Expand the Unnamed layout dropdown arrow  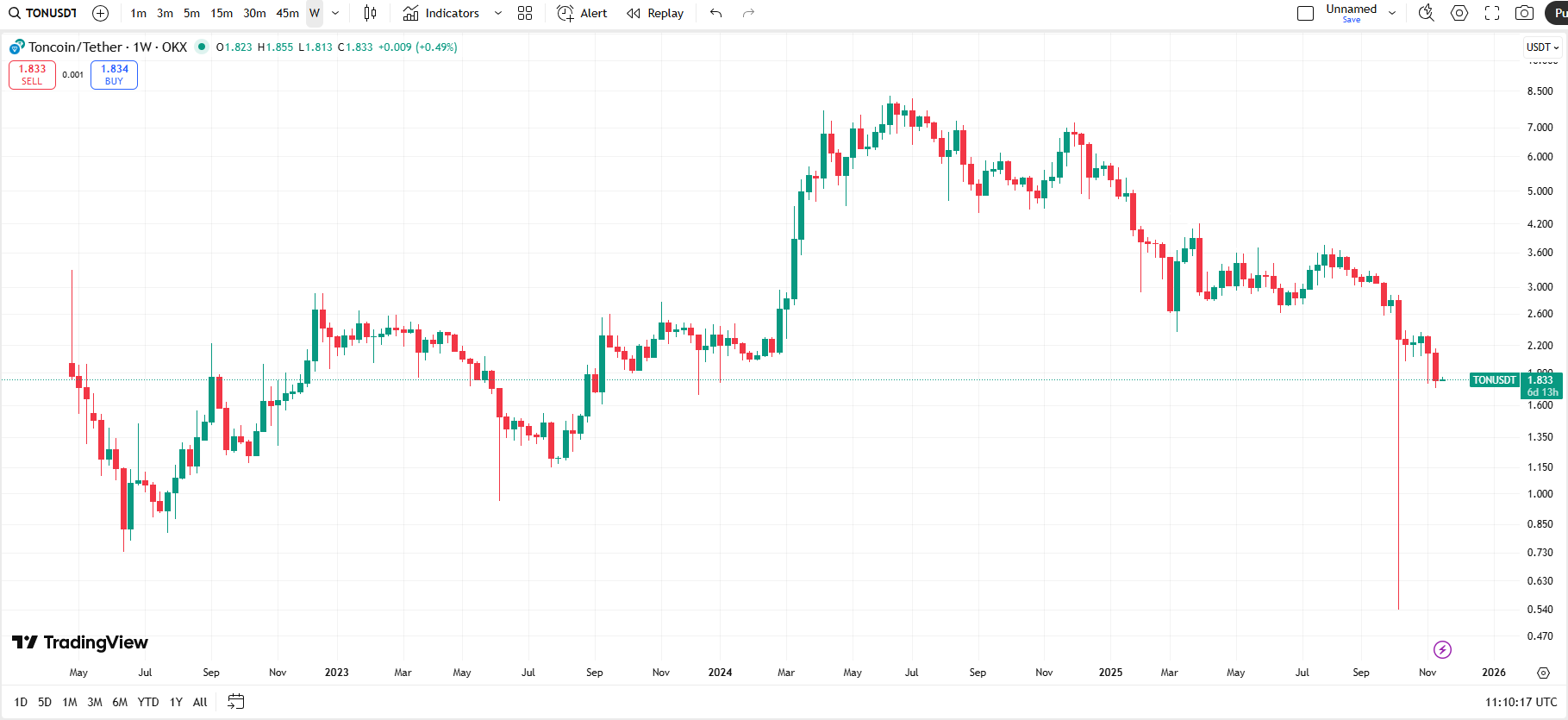[1392, 13]
